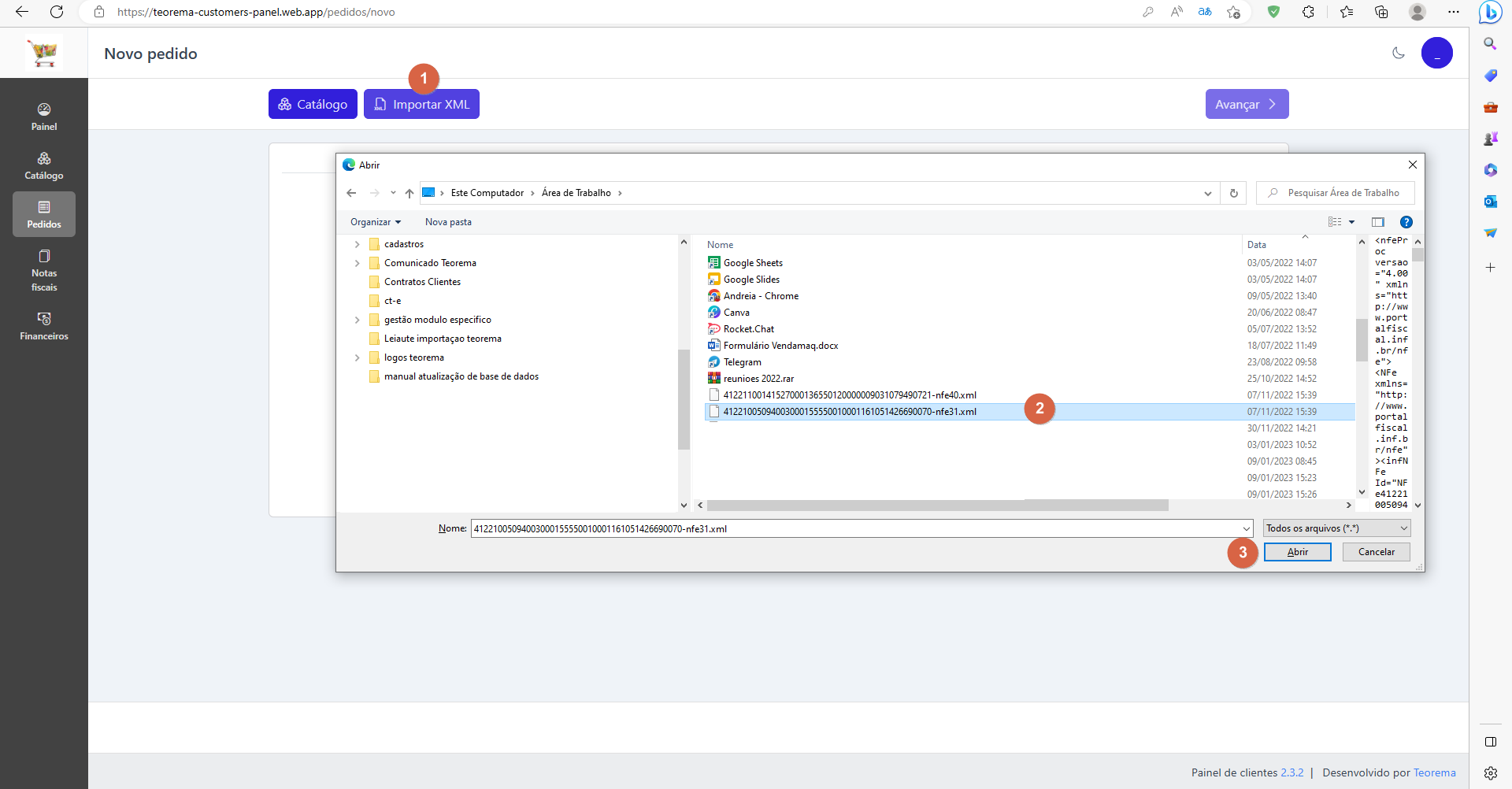Image resolution: width=1512 pixels, height=789 pixels.
Task: Toggle dark mode moon icon
Action: tap(1399, 53)
